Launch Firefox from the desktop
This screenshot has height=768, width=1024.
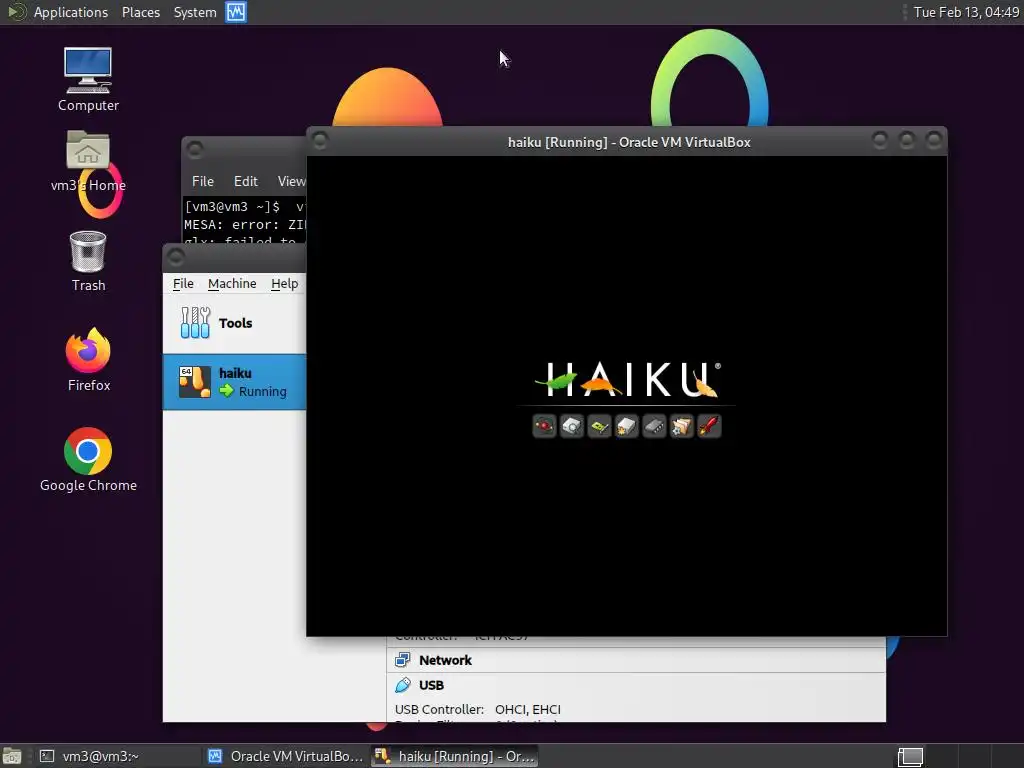[x=88, y=360]
